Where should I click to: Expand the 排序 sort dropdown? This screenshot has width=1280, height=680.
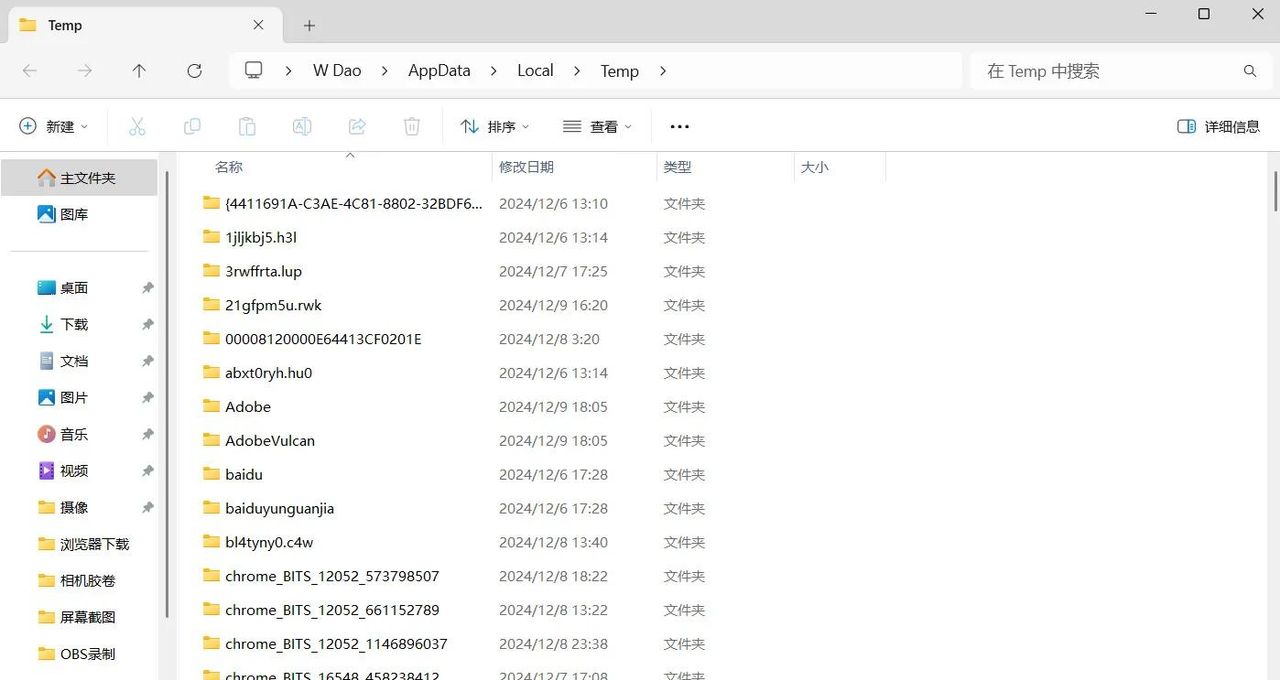[495, 127]
